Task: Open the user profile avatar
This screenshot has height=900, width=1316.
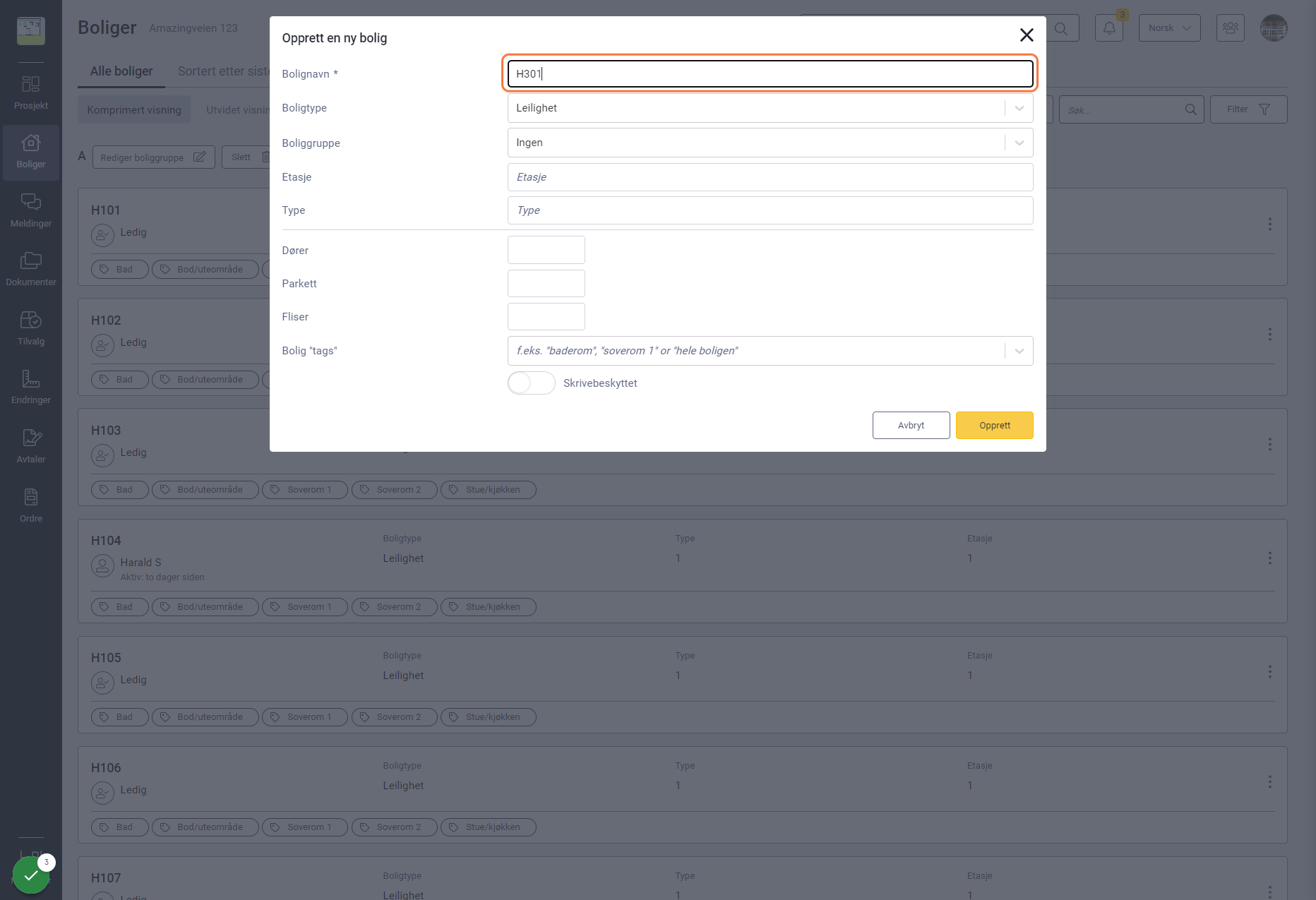Action: point(1274,28)
